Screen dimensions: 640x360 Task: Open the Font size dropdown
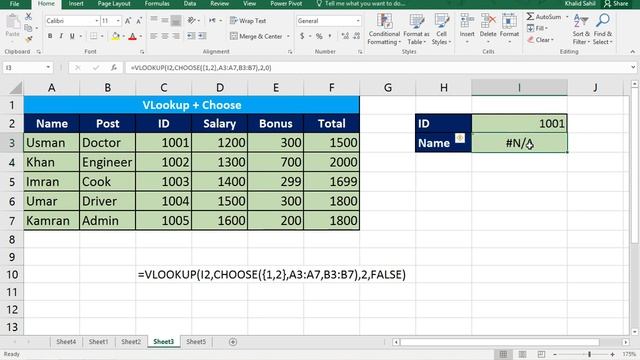(118, 21)
